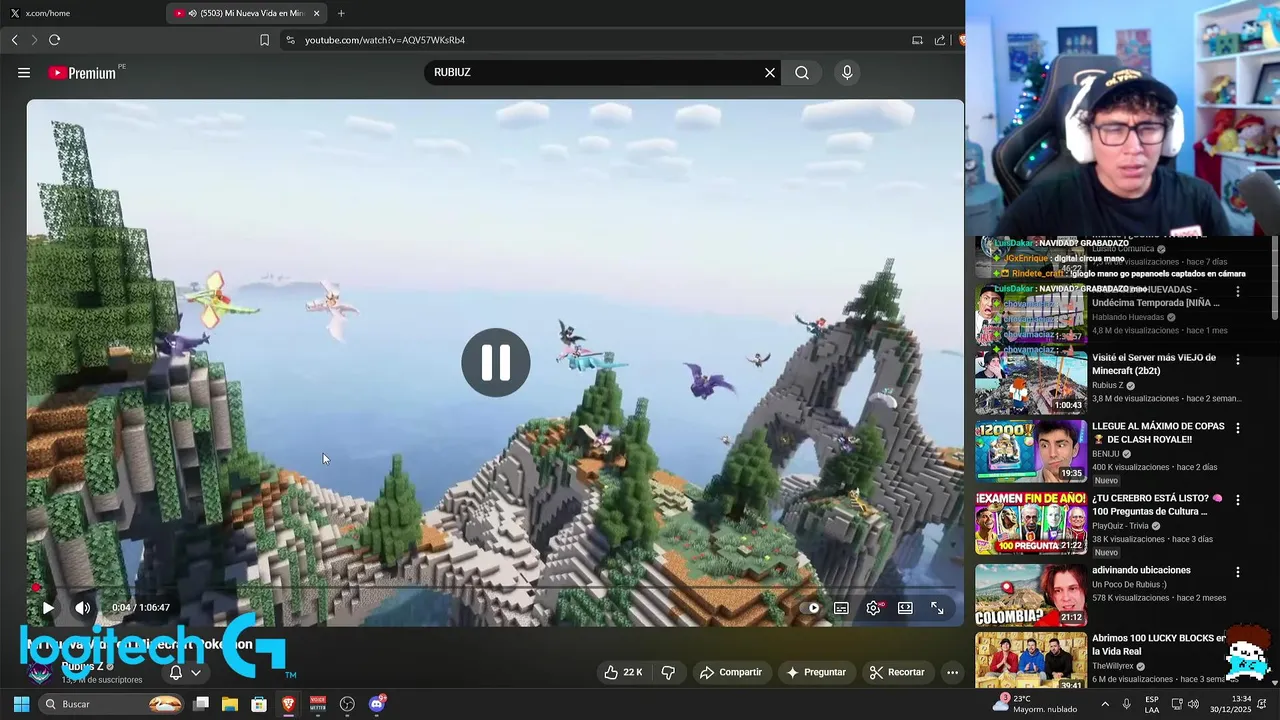
Task: Open options for the Hablando Huevadas video
Action: [1238, 291]
